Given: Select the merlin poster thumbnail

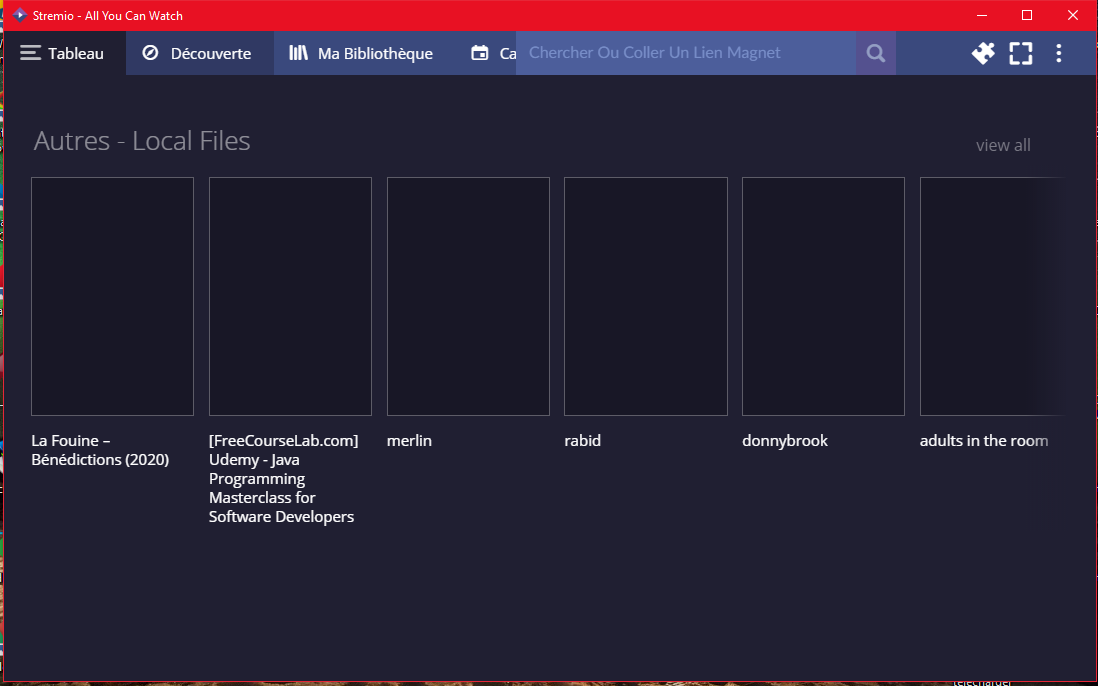Looking at the screenshot, I should point(468,296).
